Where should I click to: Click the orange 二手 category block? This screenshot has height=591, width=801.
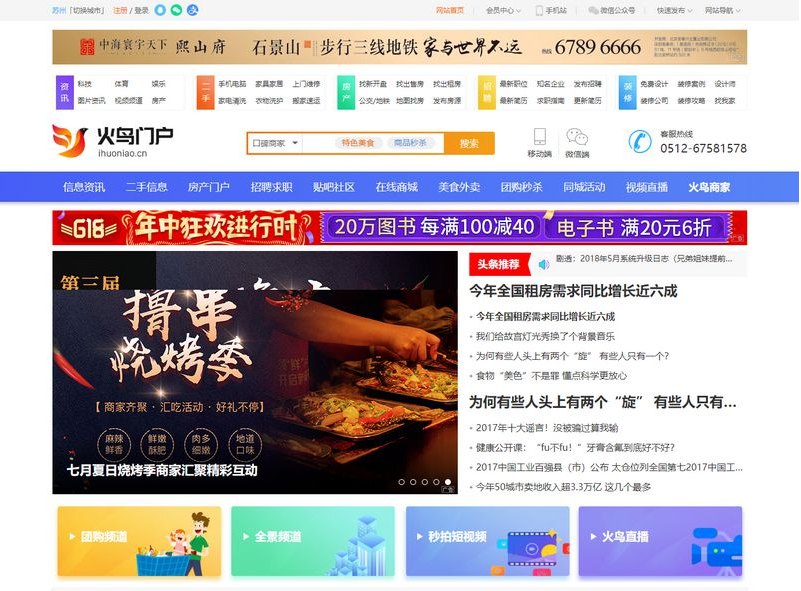point(205,92)
